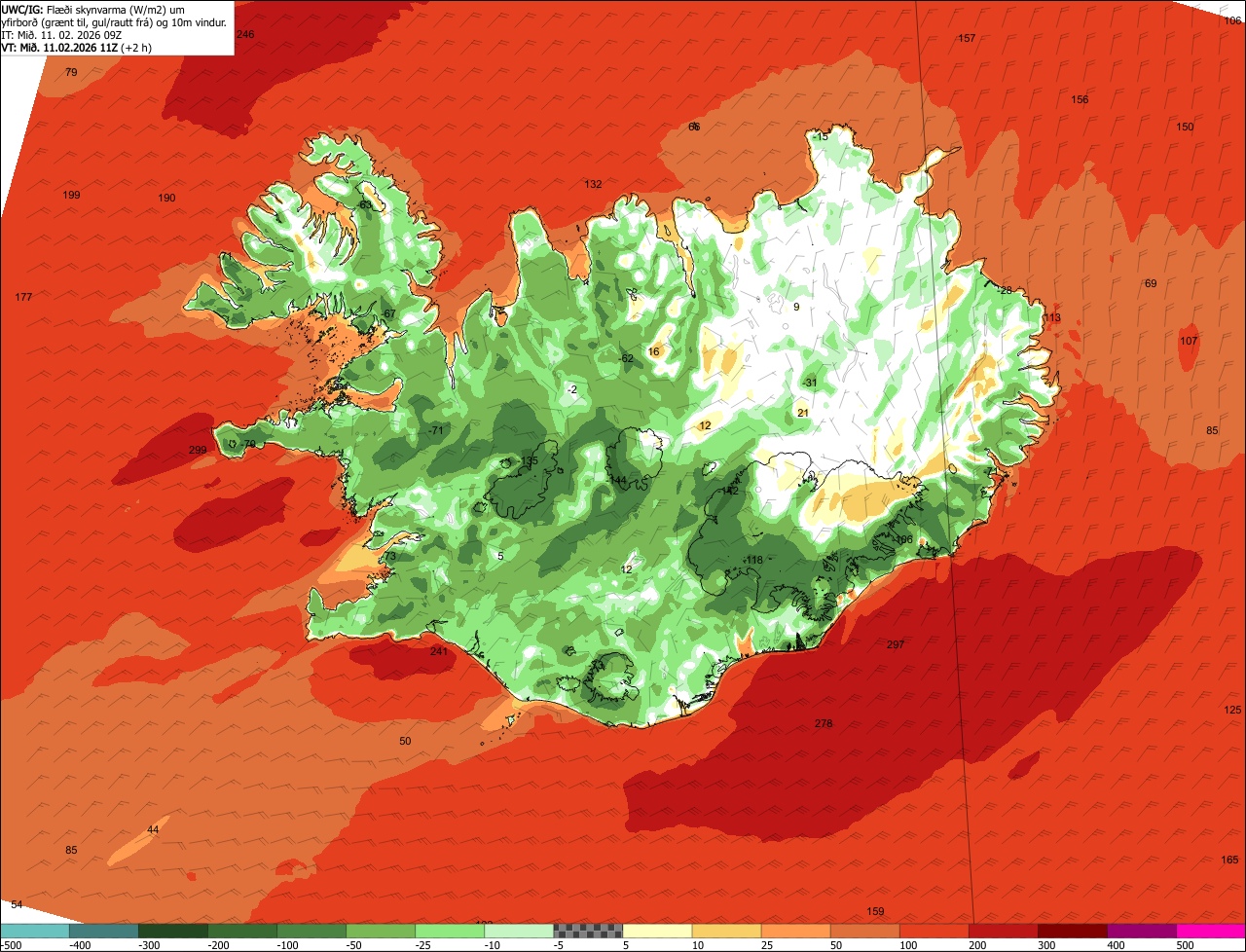
Task: Click the flux value 73 near Reykjavík
Action: pyautogui.click(x=389, y=557)
